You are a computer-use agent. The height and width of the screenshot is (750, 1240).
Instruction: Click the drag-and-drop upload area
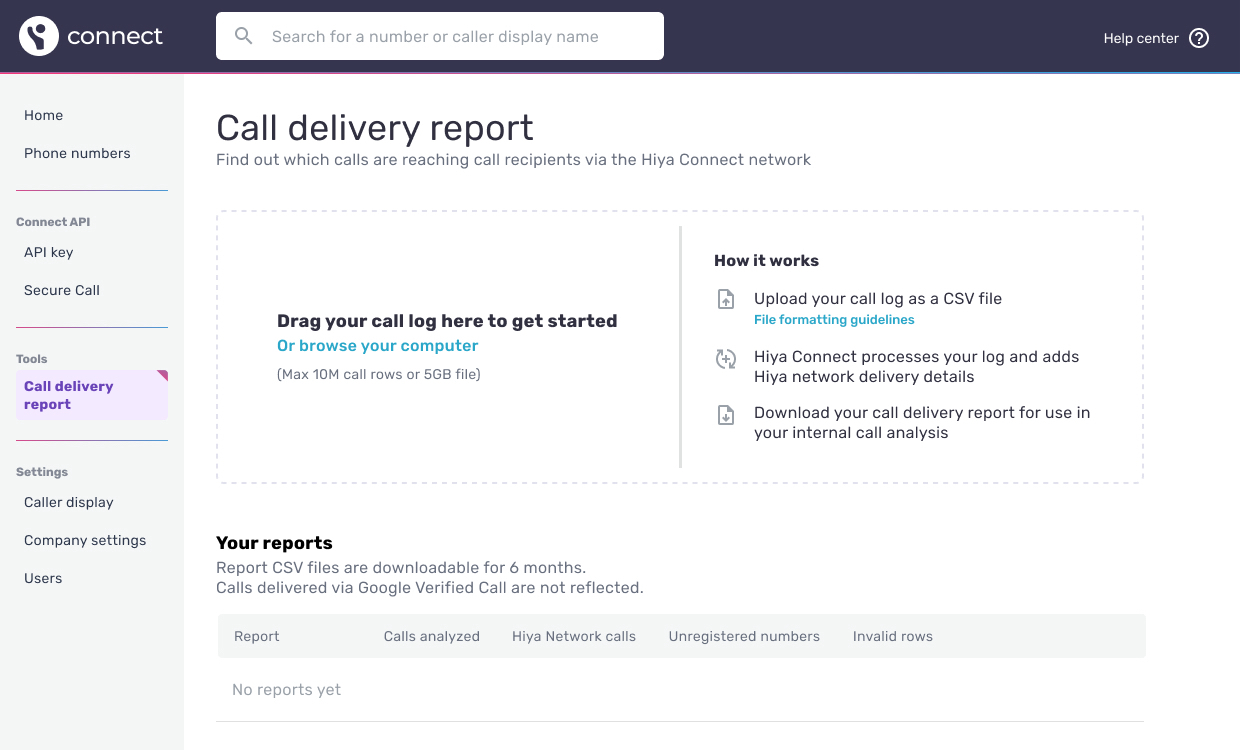[447, 347]
